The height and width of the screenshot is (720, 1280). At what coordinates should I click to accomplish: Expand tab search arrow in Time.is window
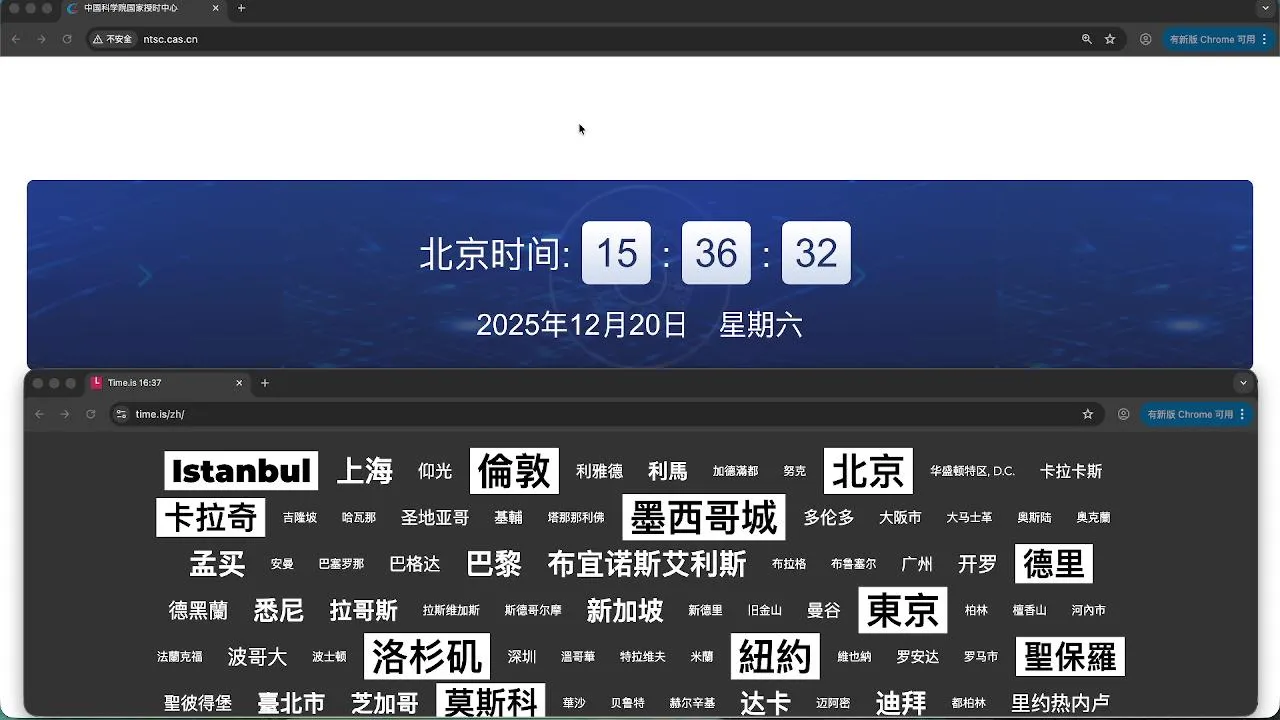[1244, 383]
